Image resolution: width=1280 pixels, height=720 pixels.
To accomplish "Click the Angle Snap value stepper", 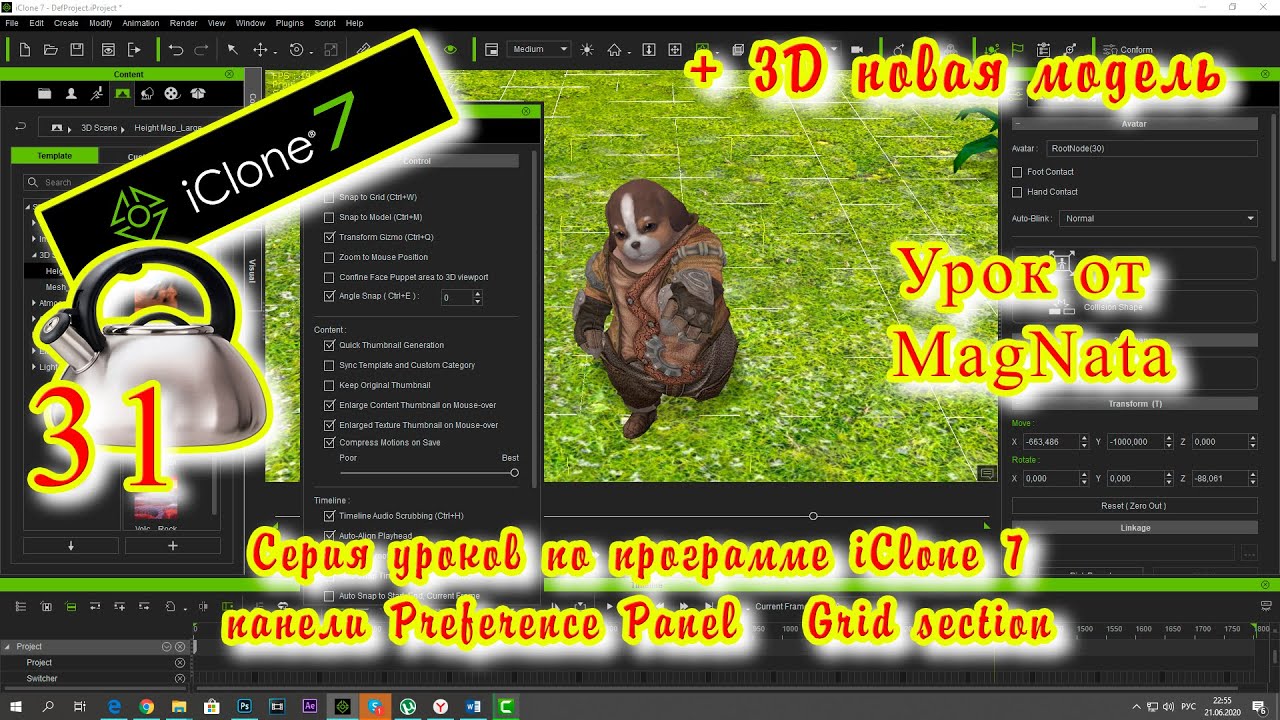I will pyautogui.click(x=477, y=297).
